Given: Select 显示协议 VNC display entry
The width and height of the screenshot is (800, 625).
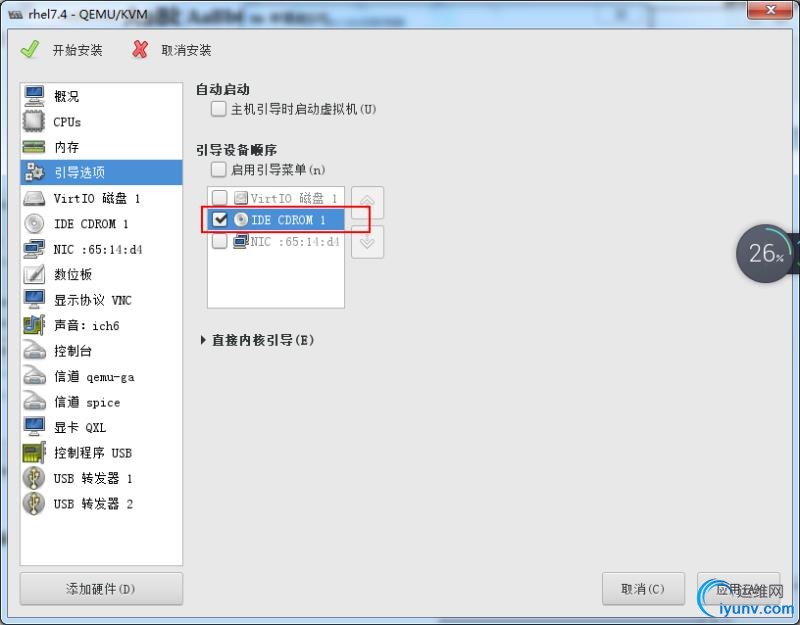Looking at the screenshot, I should click(101, 299).
